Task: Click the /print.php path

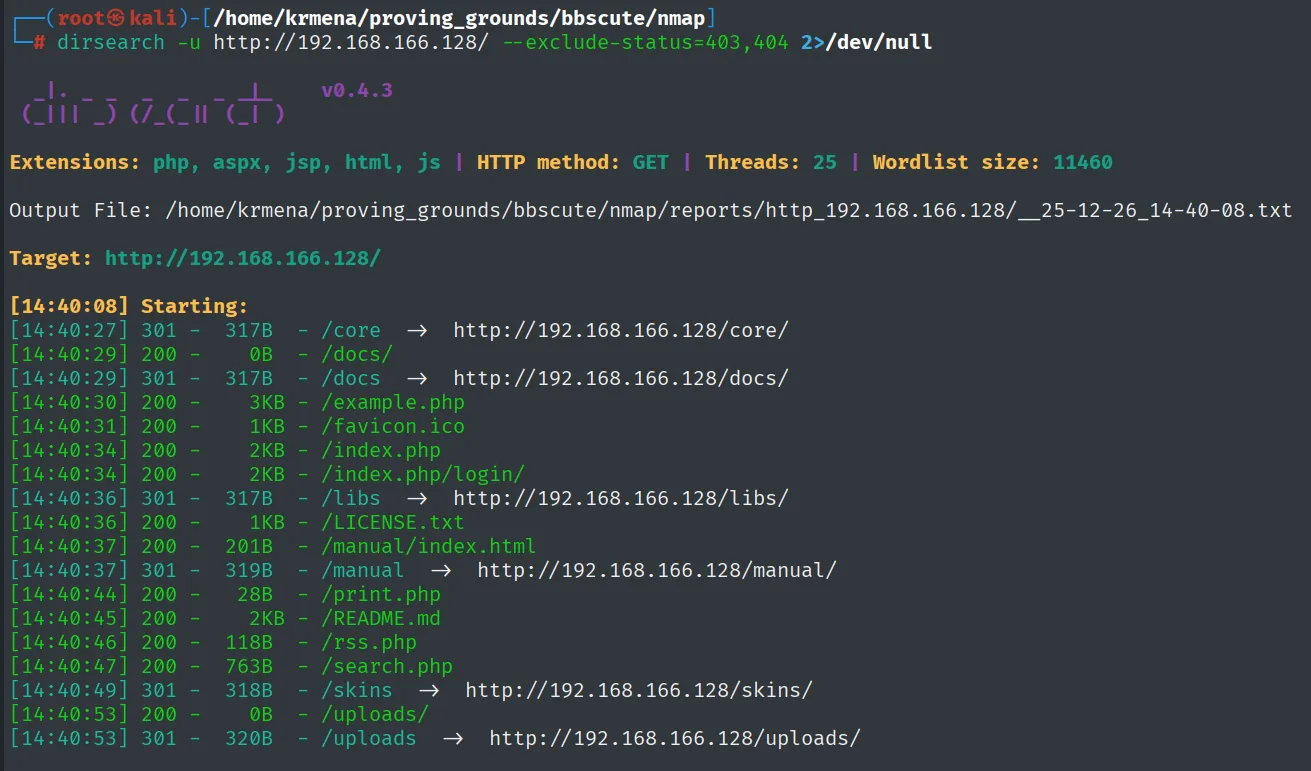Action: [381, 594]
